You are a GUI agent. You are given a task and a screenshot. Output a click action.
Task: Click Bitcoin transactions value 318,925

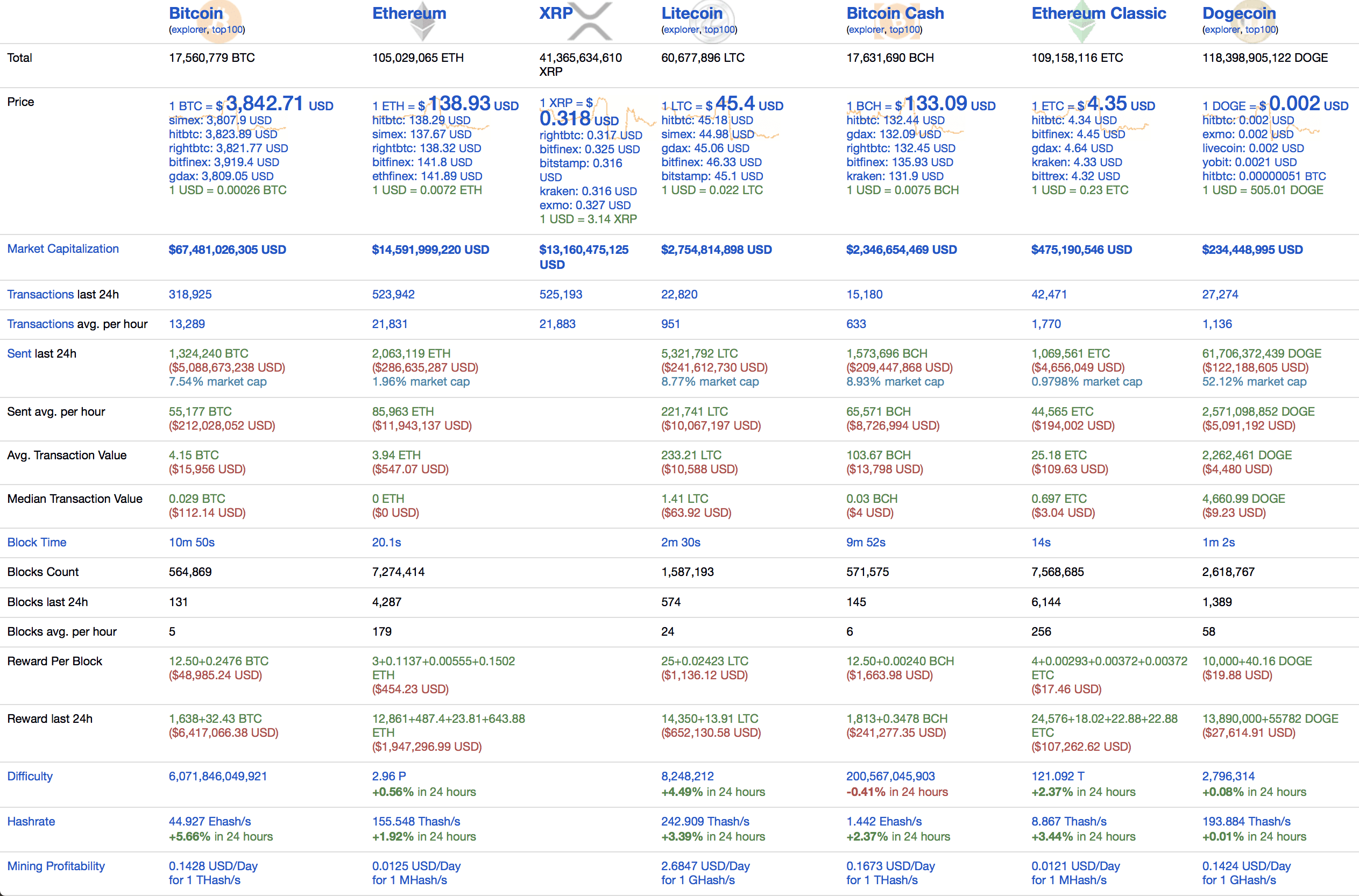point(190,294)
